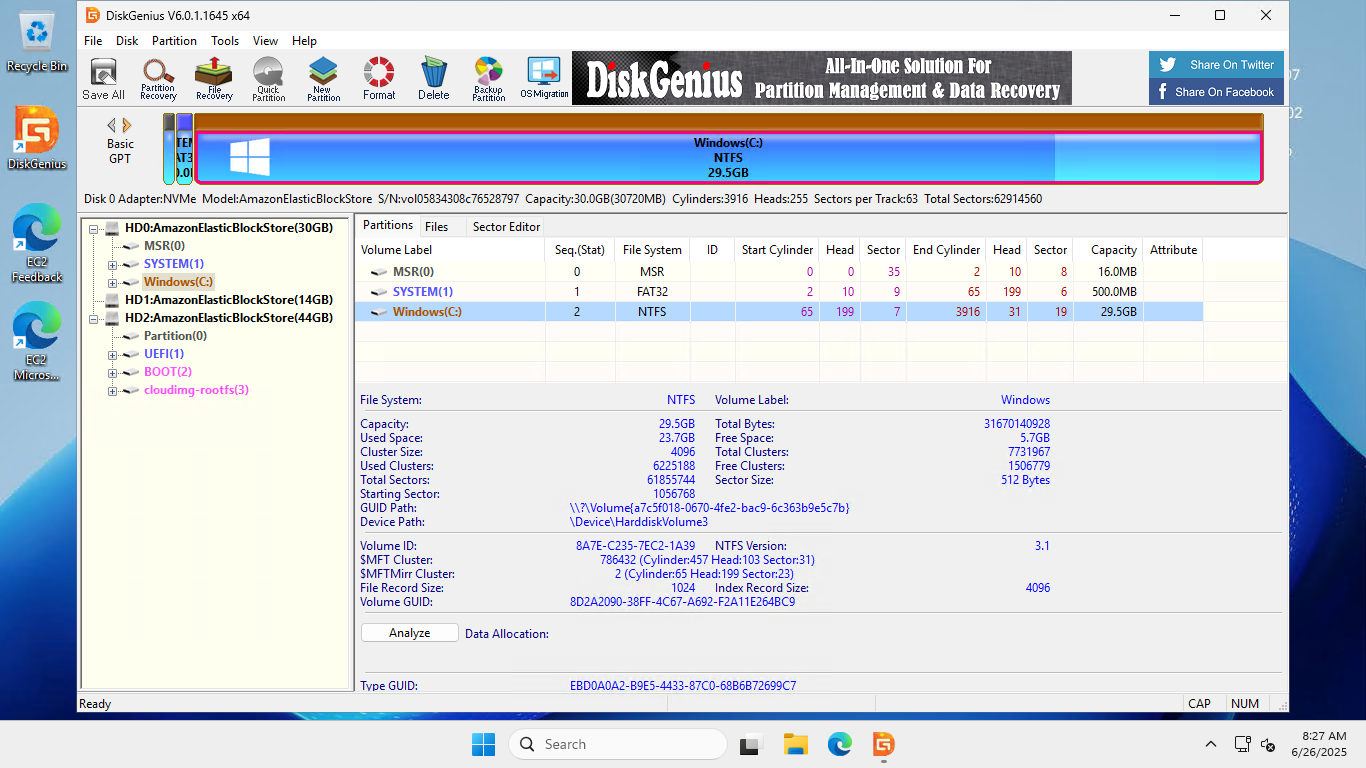Expand the cloudimg-rootfs(3) tree node
The image size is (1366, 768).
pyautogui.click(x=113, y=390)
